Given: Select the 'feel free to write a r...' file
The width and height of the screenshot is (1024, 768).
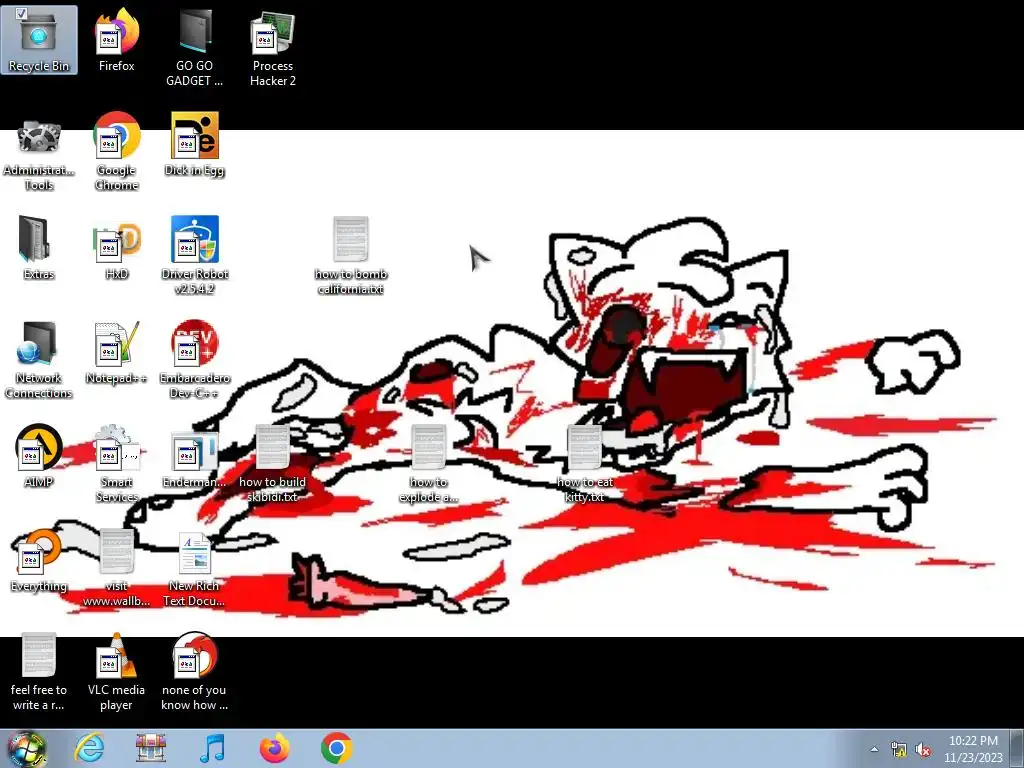Looking at the screenshot, I should 39,671.
